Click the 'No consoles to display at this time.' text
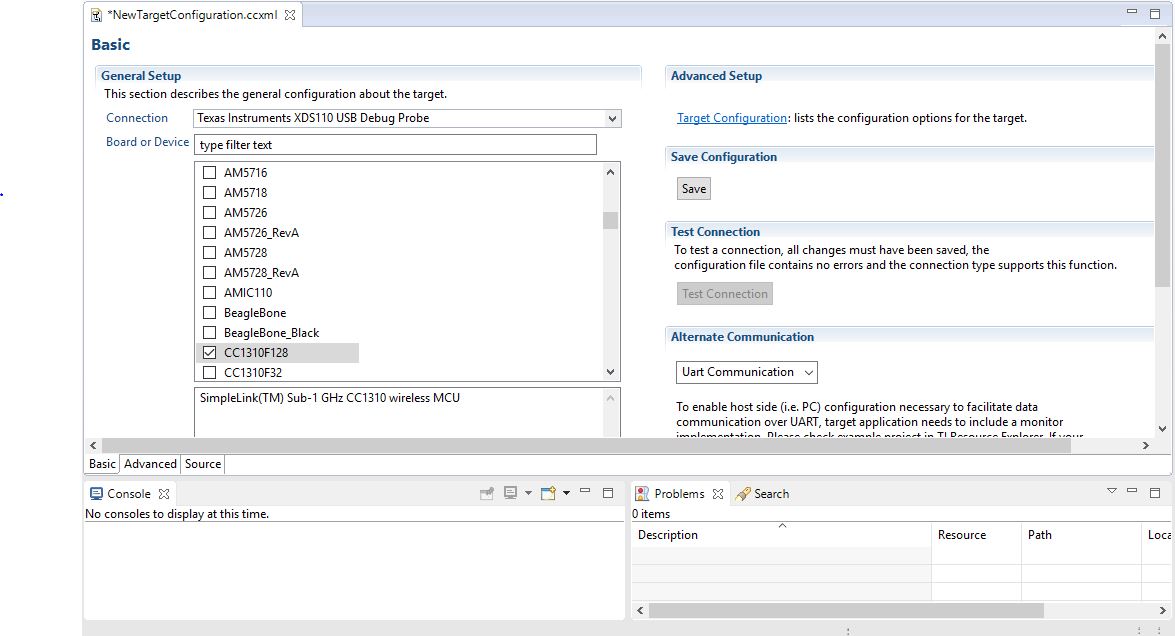 click(177, 514)
